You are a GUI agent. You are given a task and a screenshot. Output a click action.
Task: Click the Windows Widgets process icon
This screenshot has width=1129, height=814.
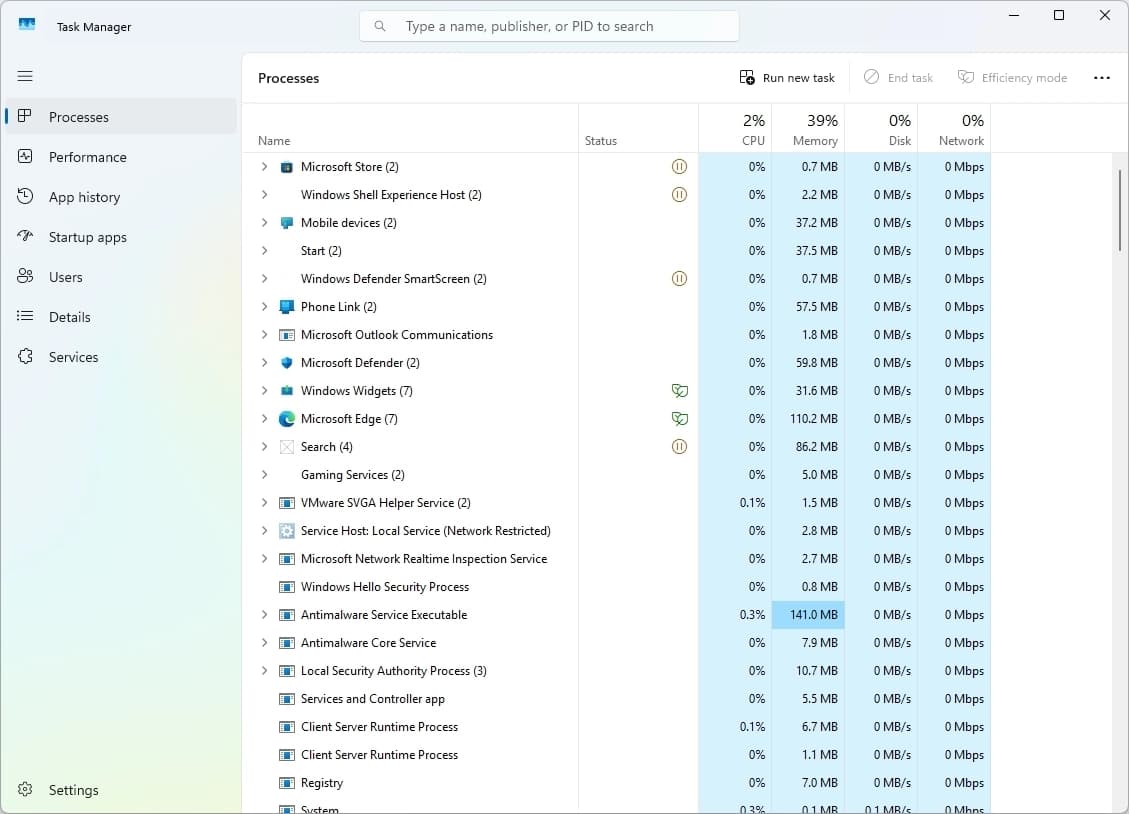(287, 391)
